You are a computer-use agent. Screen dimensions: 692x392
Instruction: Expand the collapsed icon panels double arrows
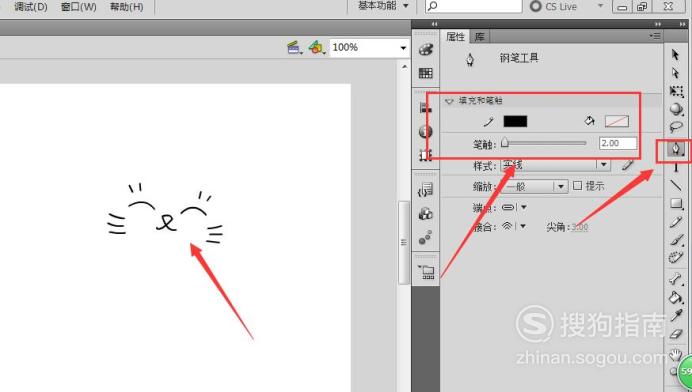tap(434, 24)
